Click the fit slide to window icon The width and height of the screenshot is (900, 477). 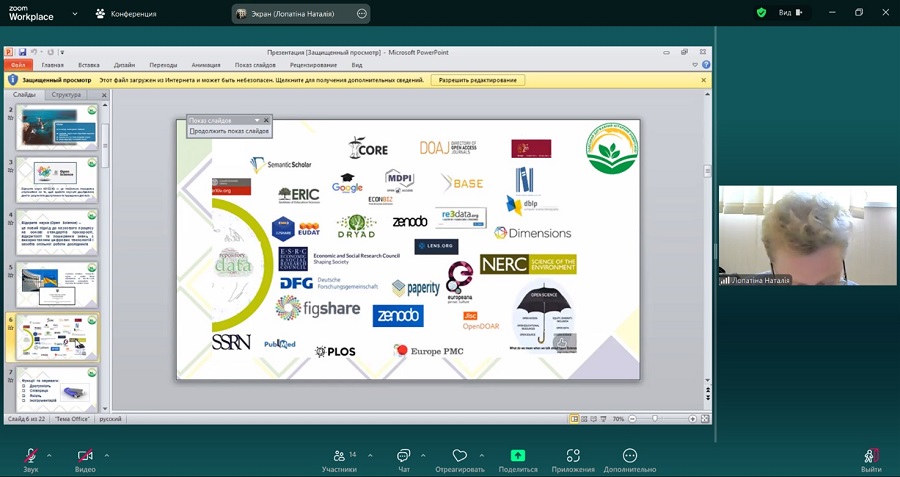coord(705,419)
